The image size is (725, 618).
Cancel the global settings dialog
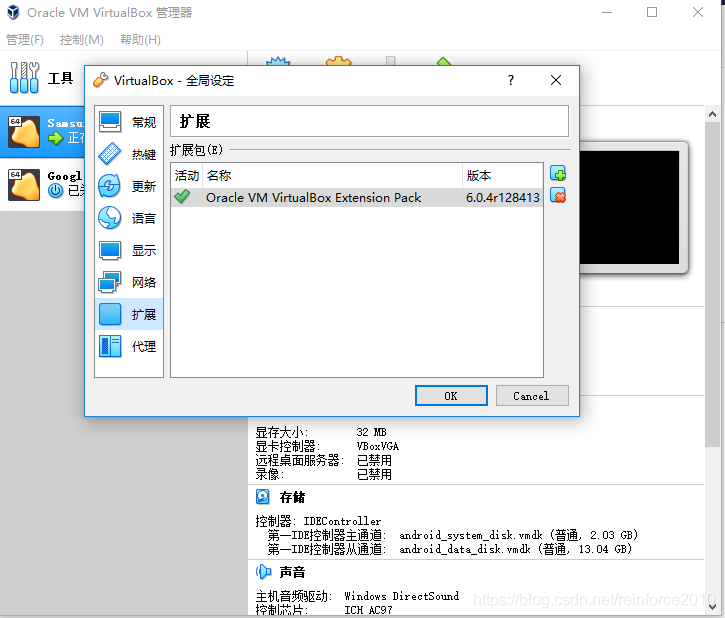[x=532, y=396]
